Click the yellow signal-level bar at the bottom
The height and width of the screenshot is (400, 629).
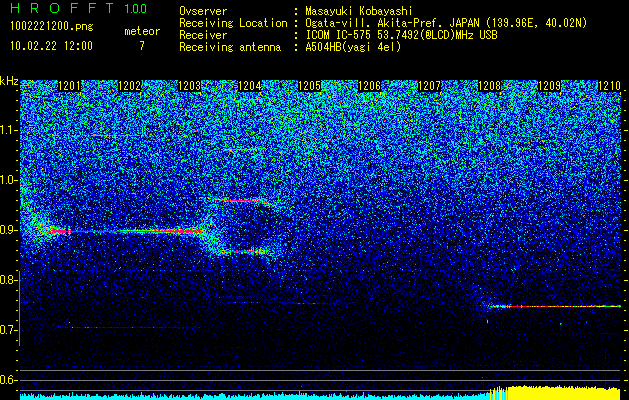(x=556, y=393)
